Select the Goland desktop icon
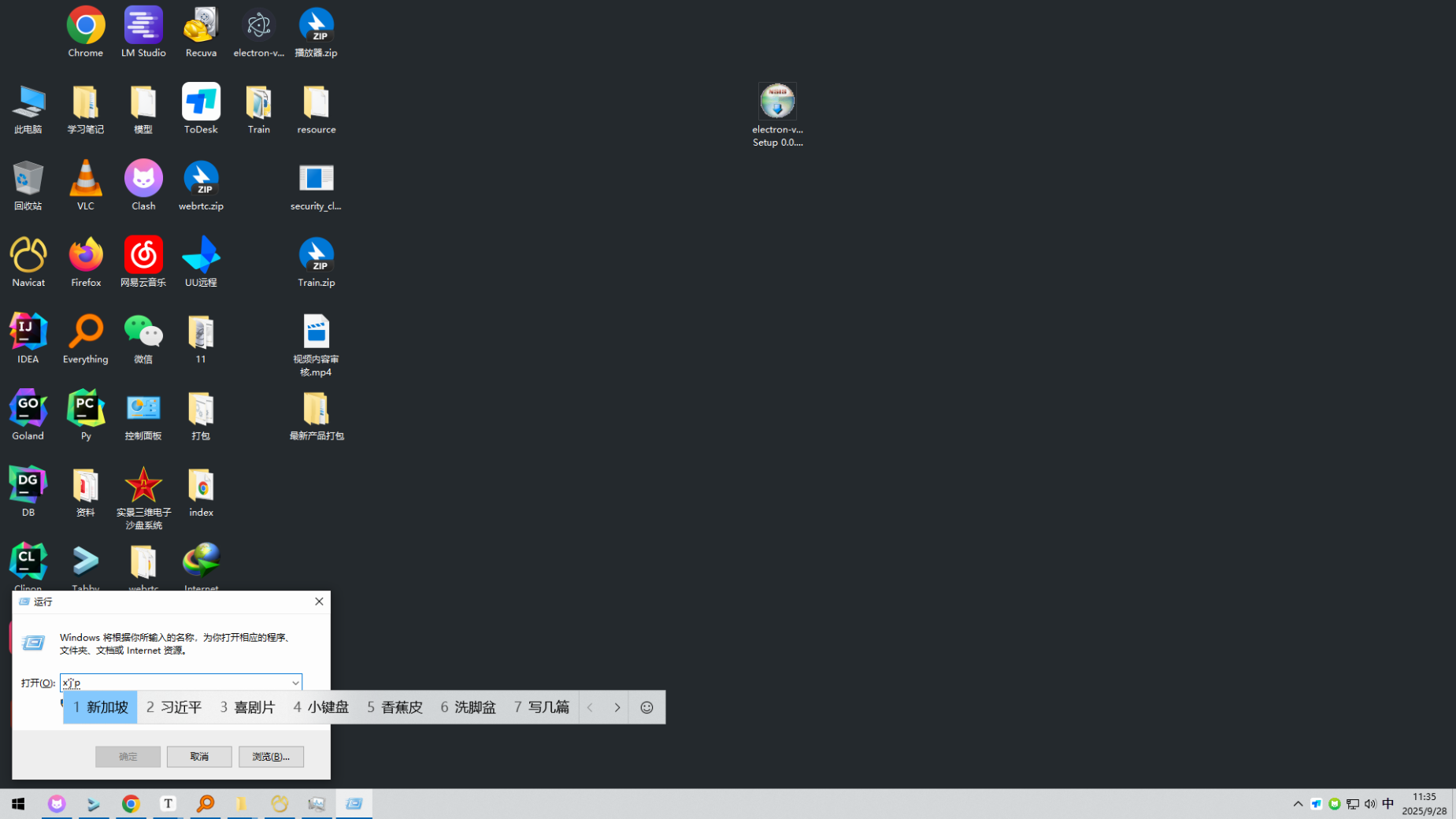Screen dimensions: 1456x819 28,409
